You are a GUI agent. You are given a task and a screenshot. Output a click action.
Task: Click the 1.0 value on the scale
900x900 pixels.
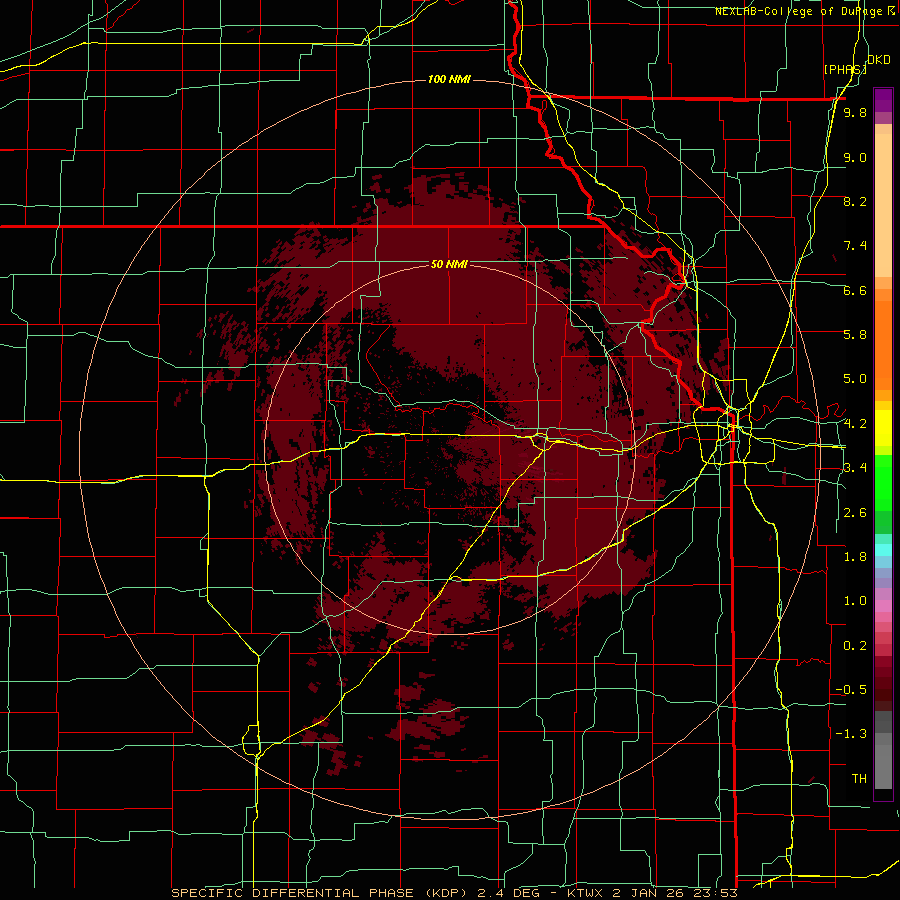click(x=855, y=601)
